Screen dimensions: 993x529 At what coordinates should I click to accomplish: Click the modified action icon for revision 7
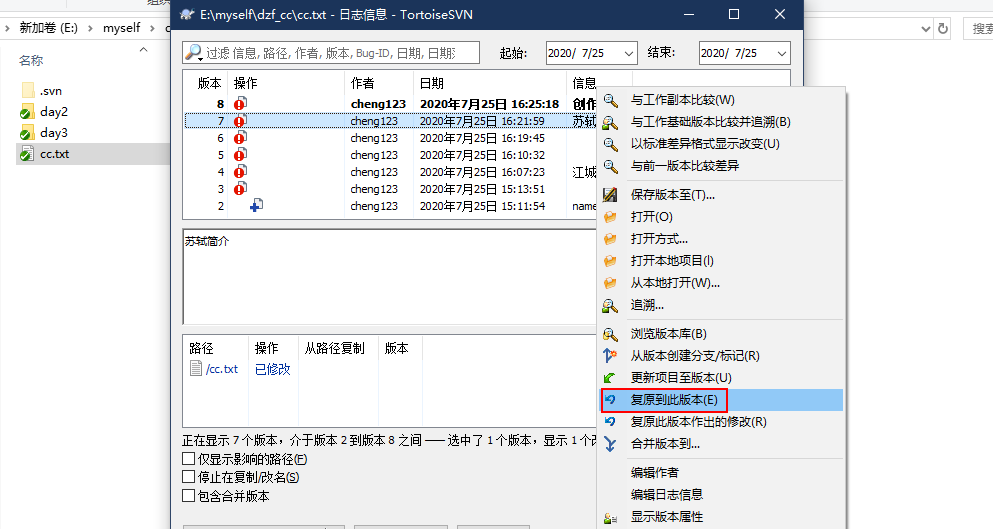click(240, 121)
